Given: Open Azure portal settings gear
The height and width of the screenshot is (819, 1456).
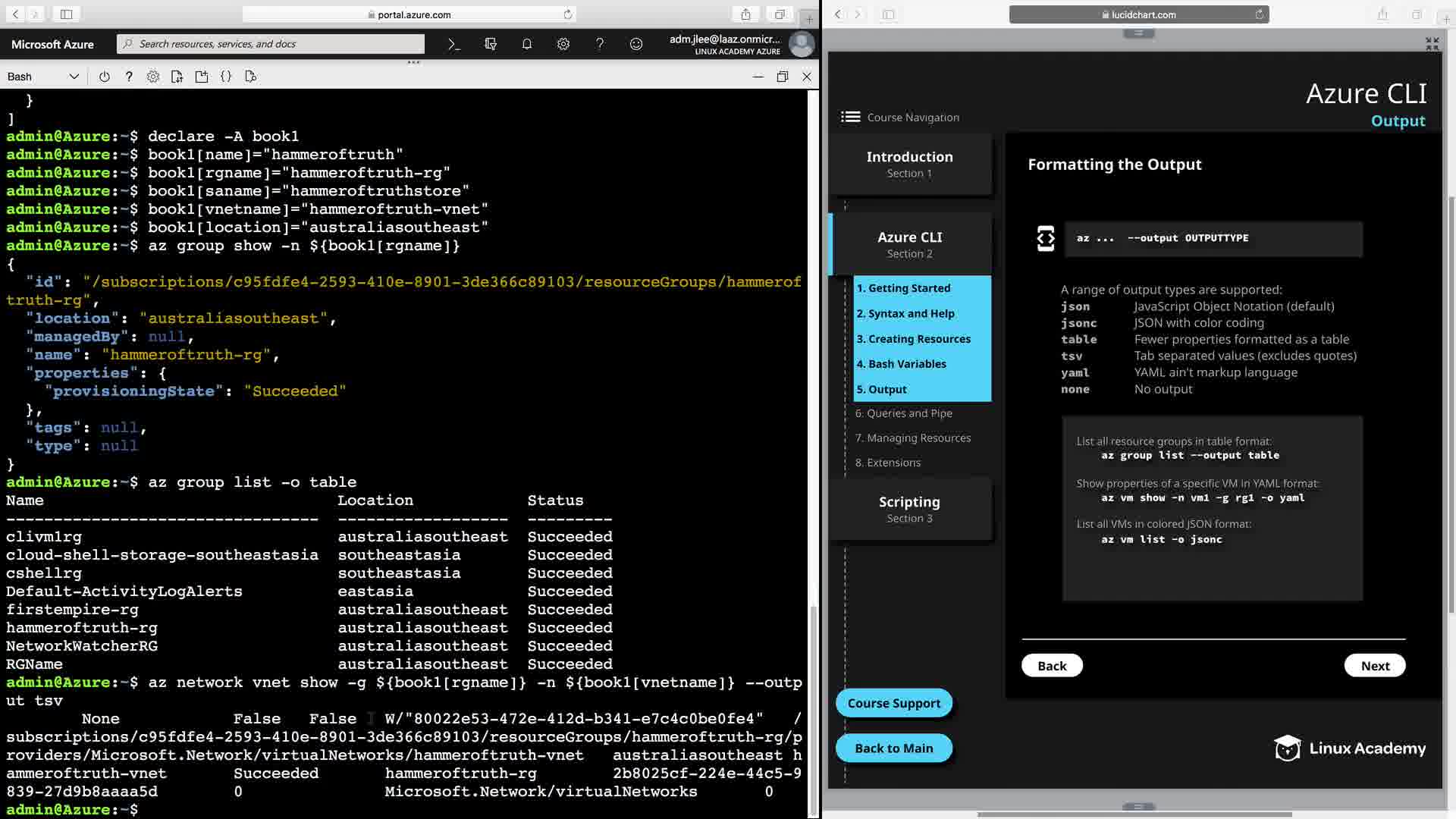Looking at the screenshot, I should [x=563, y=44].
